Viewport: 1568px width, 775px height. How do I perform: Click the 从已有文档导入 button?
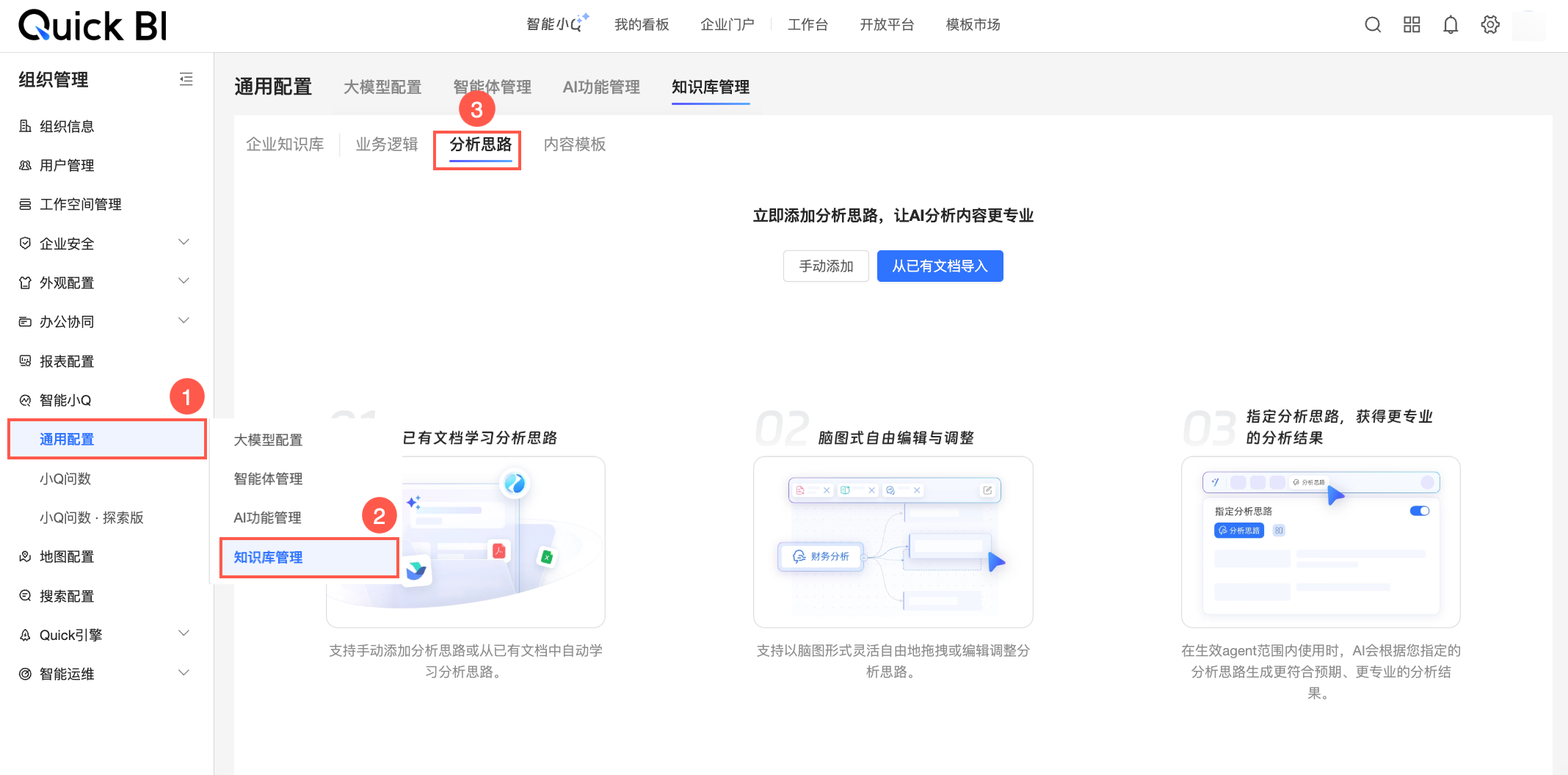point(940,266)
